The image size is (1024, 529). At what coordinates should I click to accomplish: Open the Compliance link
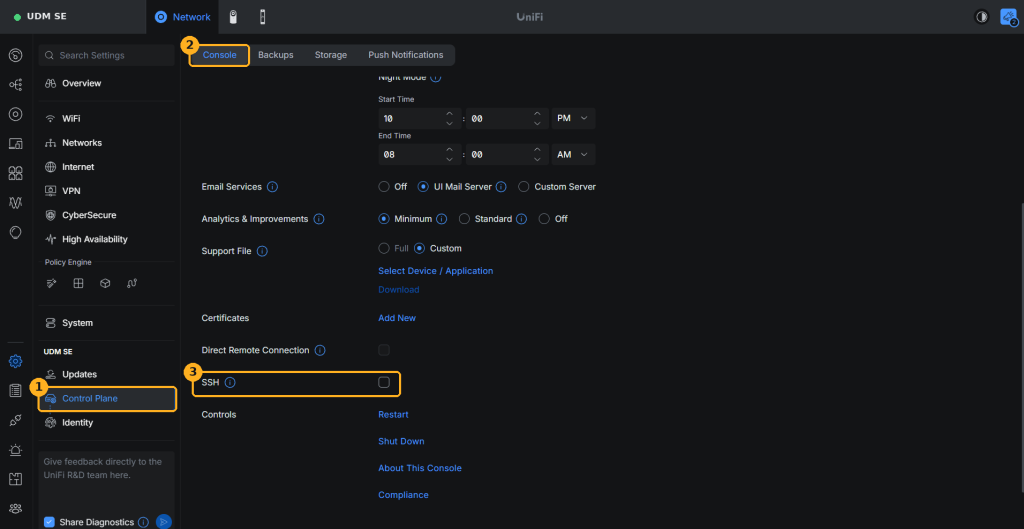[x=404, y=495]
